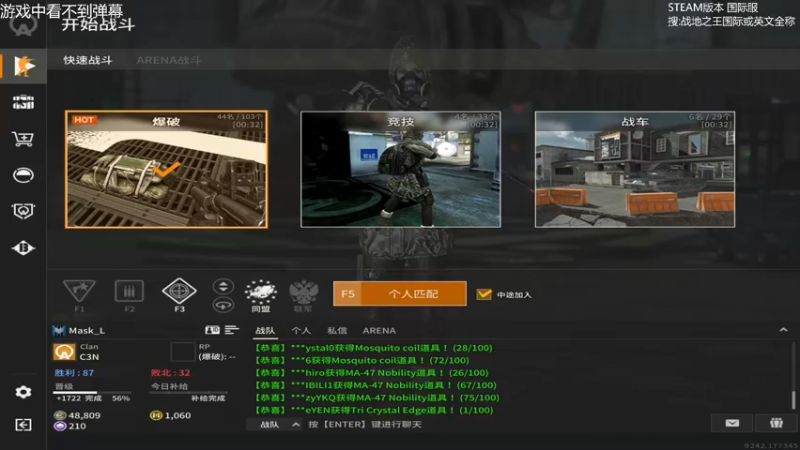Open the 个人 chat tab
The height and width of the screenshot is (450, 800).
tap(301, 331)
